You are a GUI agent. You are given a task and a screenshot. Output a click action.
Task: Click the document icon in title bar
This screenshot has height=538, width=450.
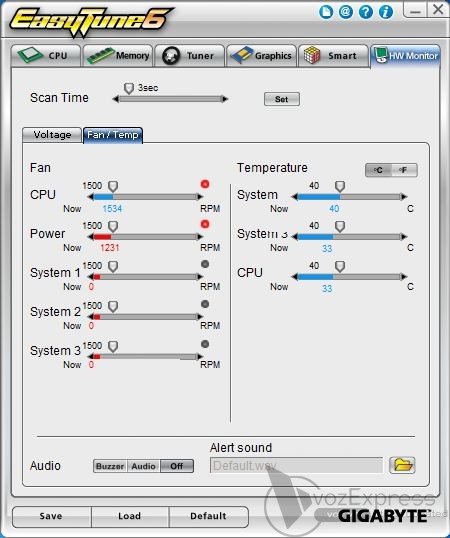326,12
